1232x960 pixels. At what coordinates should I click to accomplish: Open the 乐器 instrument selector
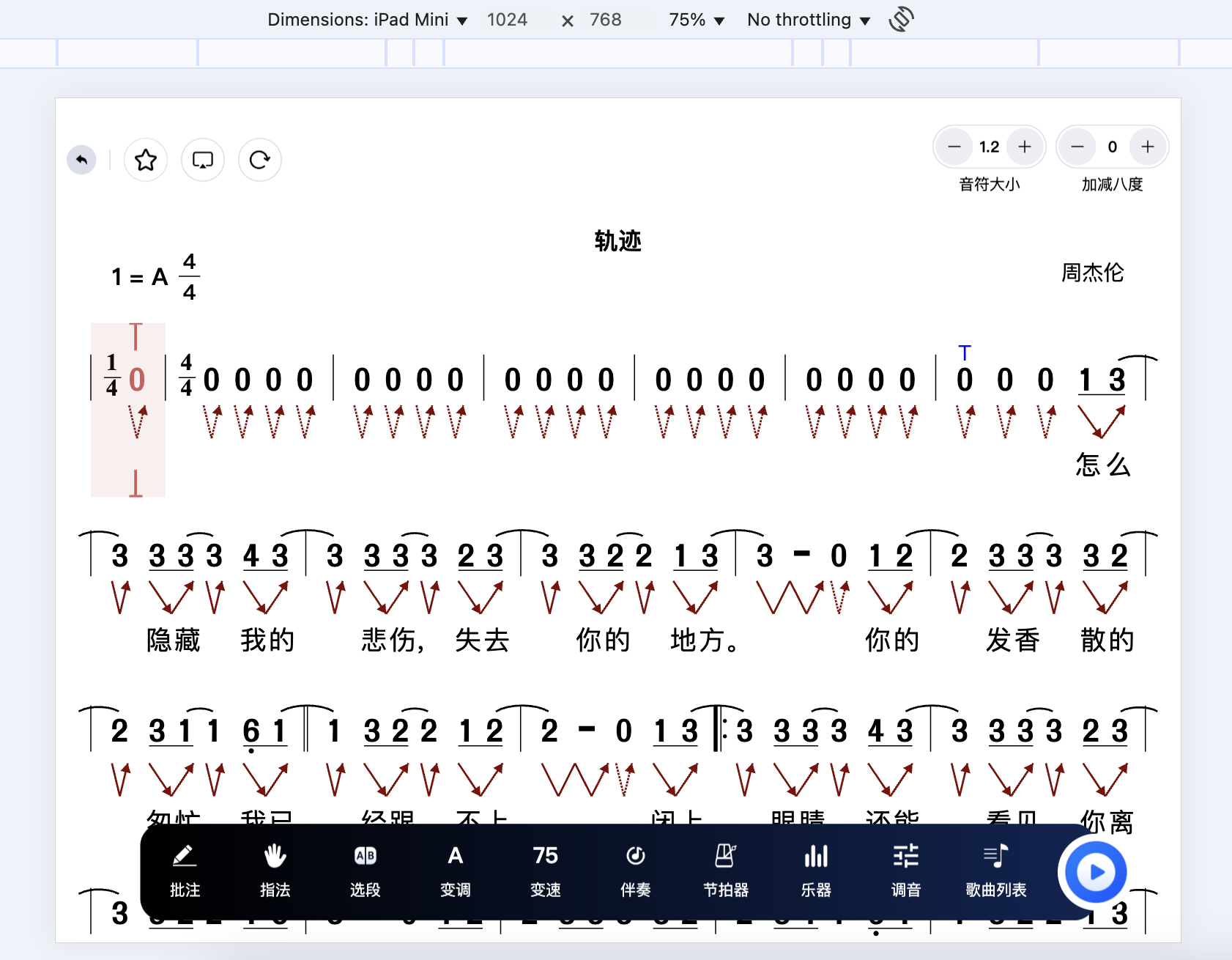[x=816, y=871]
